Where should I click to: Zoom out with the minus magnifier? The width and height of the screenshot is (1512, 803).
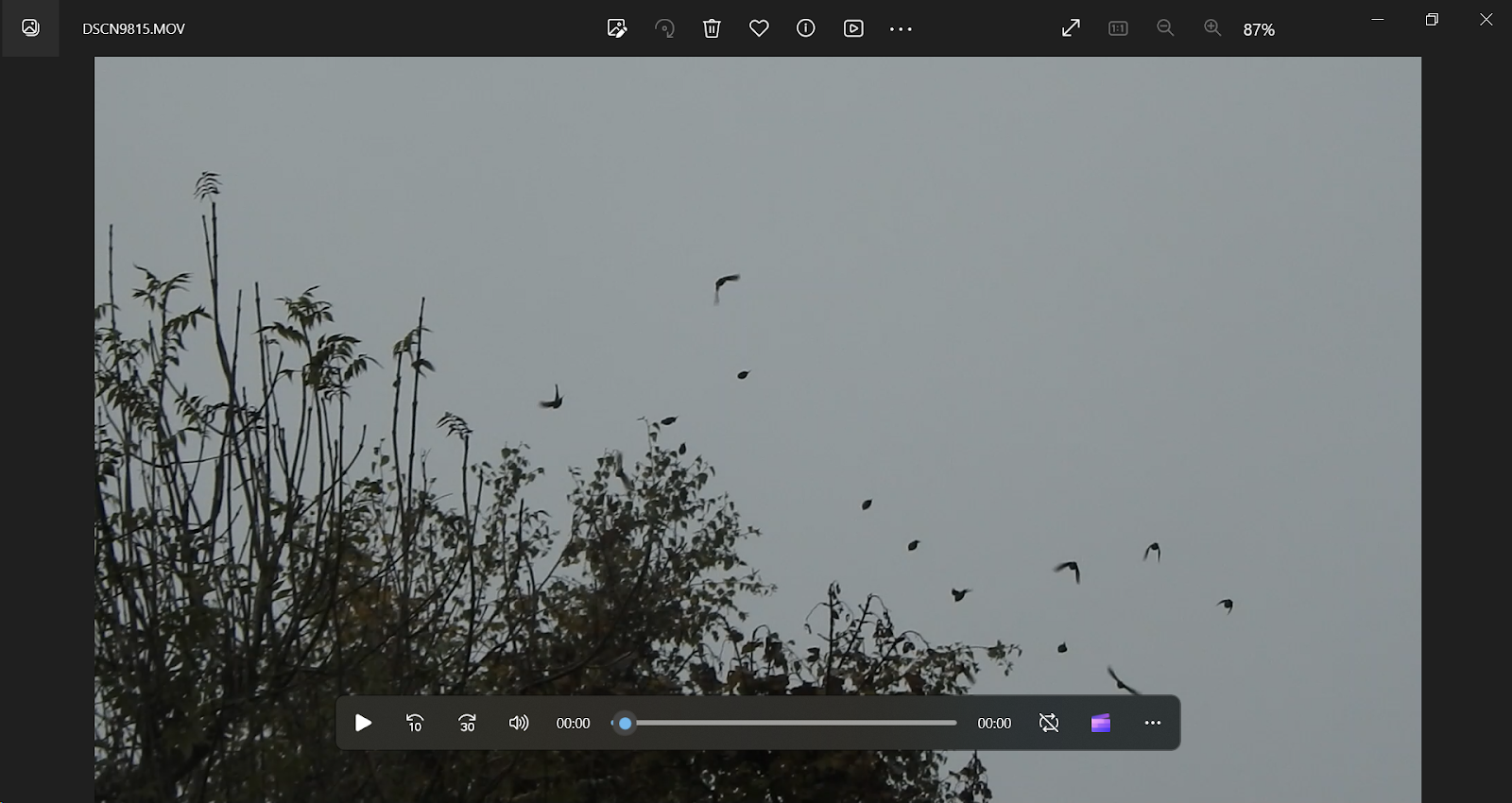(x=1165, y=28)
